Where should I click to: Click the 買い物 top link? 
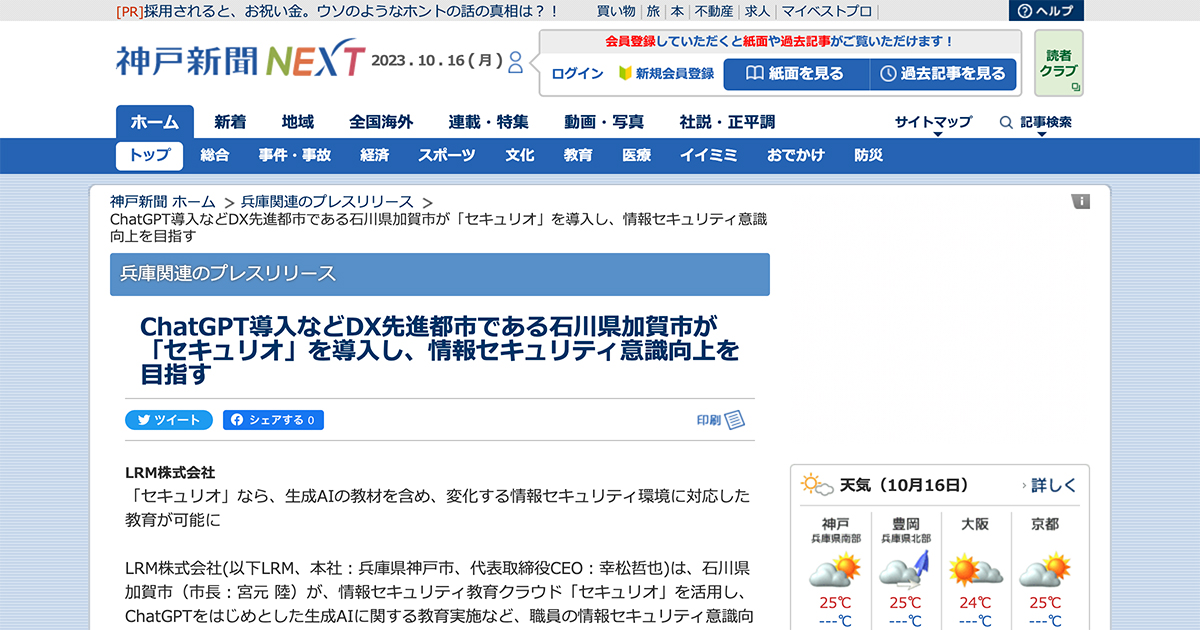(616, 11)
